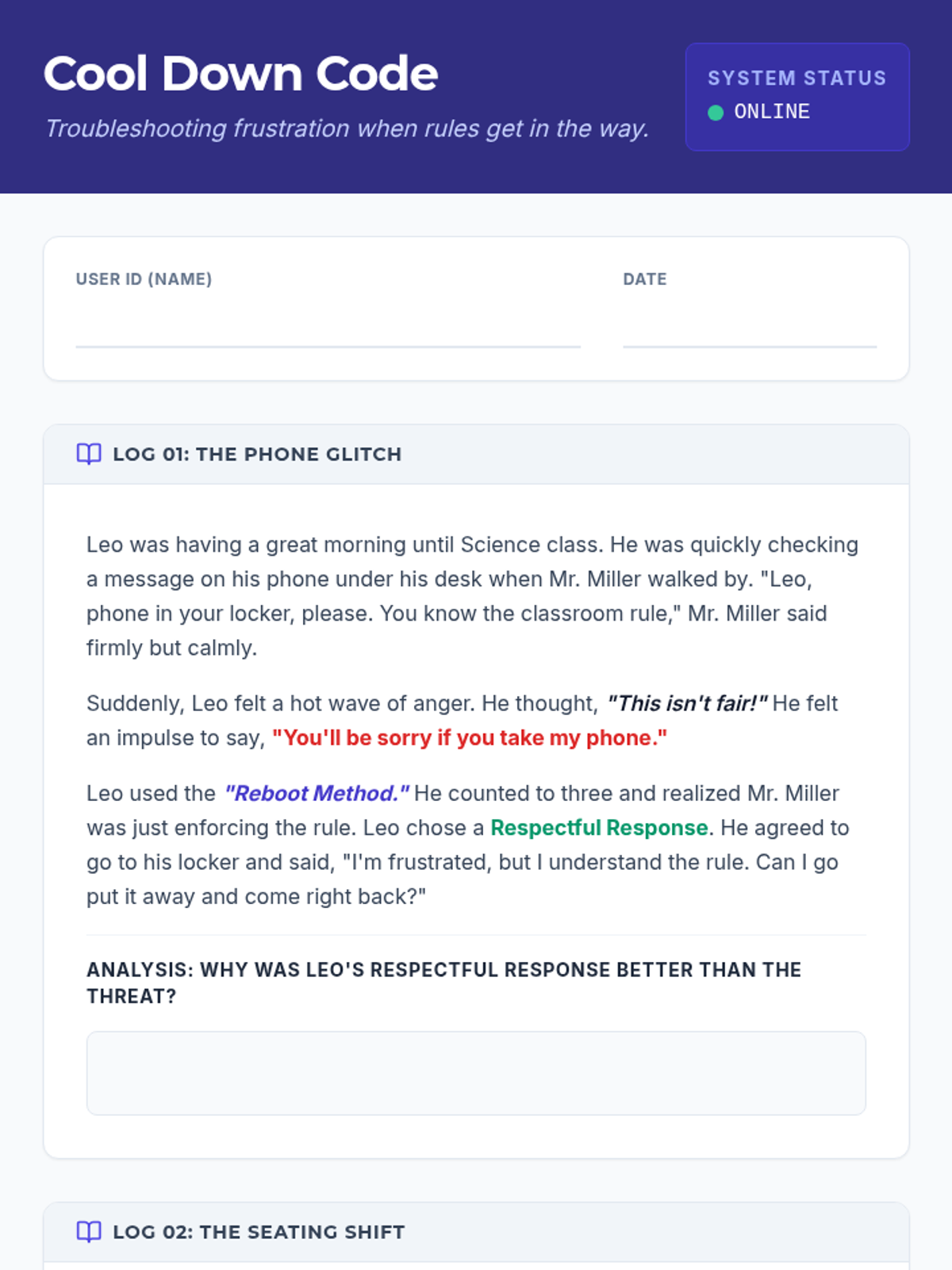This screenshot has width=952, height=1270.
Task: Click the USER ID (NAME) label
Action: point(144,279)
